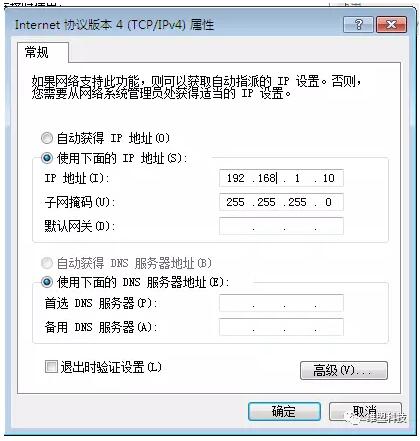The height and width of the screenshot is (441, 420).
Task: Click the IP 地址 input field
Action: (281, 178)
